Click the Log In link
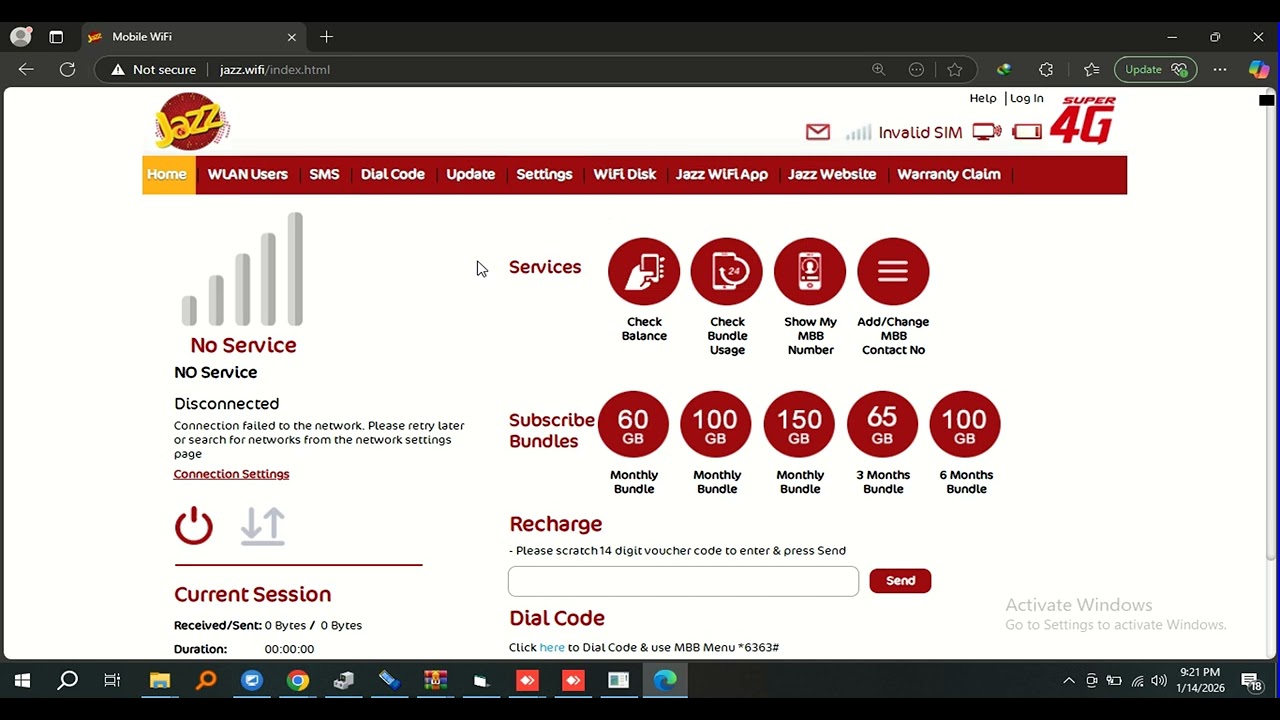This screenshot has height=720, width=1280. (x=1026, y=98)
